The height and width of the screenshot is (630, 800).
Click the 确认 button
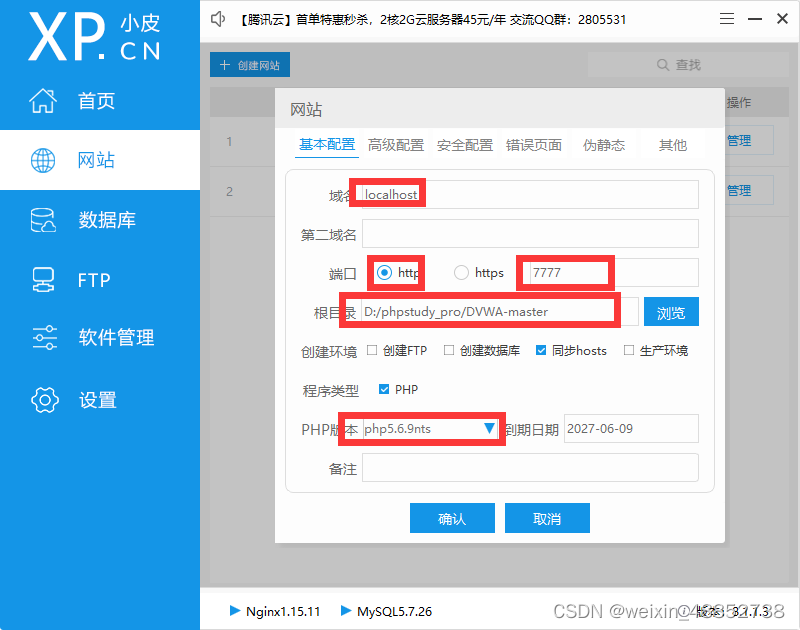pos(452,518)
